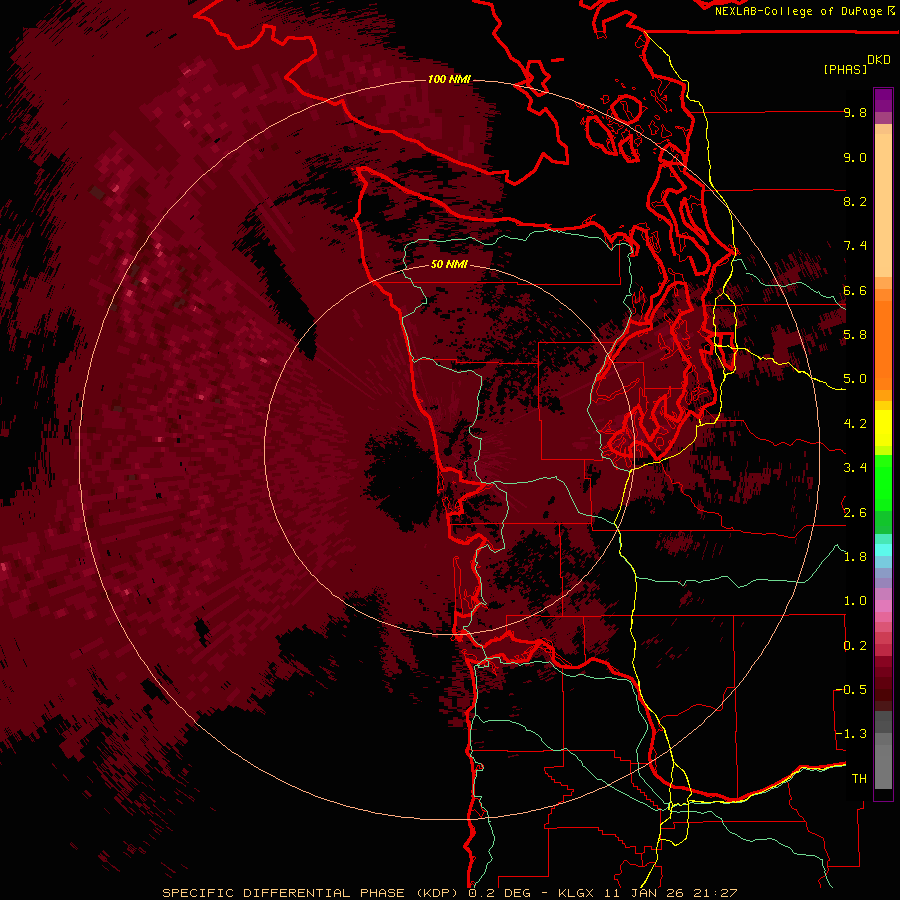The width and height of the screenshot is (900, 900).
Task: Click the 6.6 scale value
Action: (855, 290)
